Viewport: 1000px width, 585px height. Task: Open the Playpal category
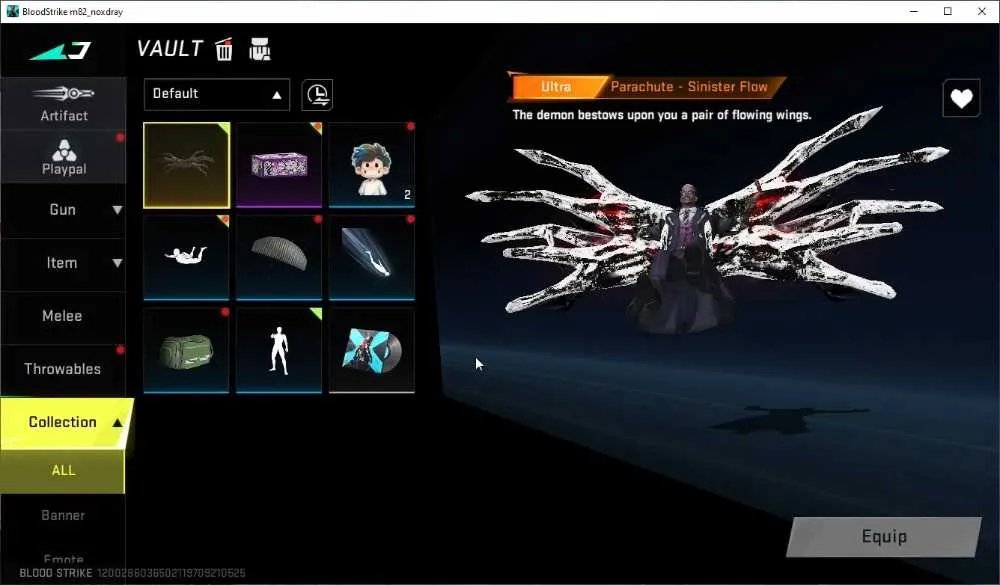(x=64, y=157)
